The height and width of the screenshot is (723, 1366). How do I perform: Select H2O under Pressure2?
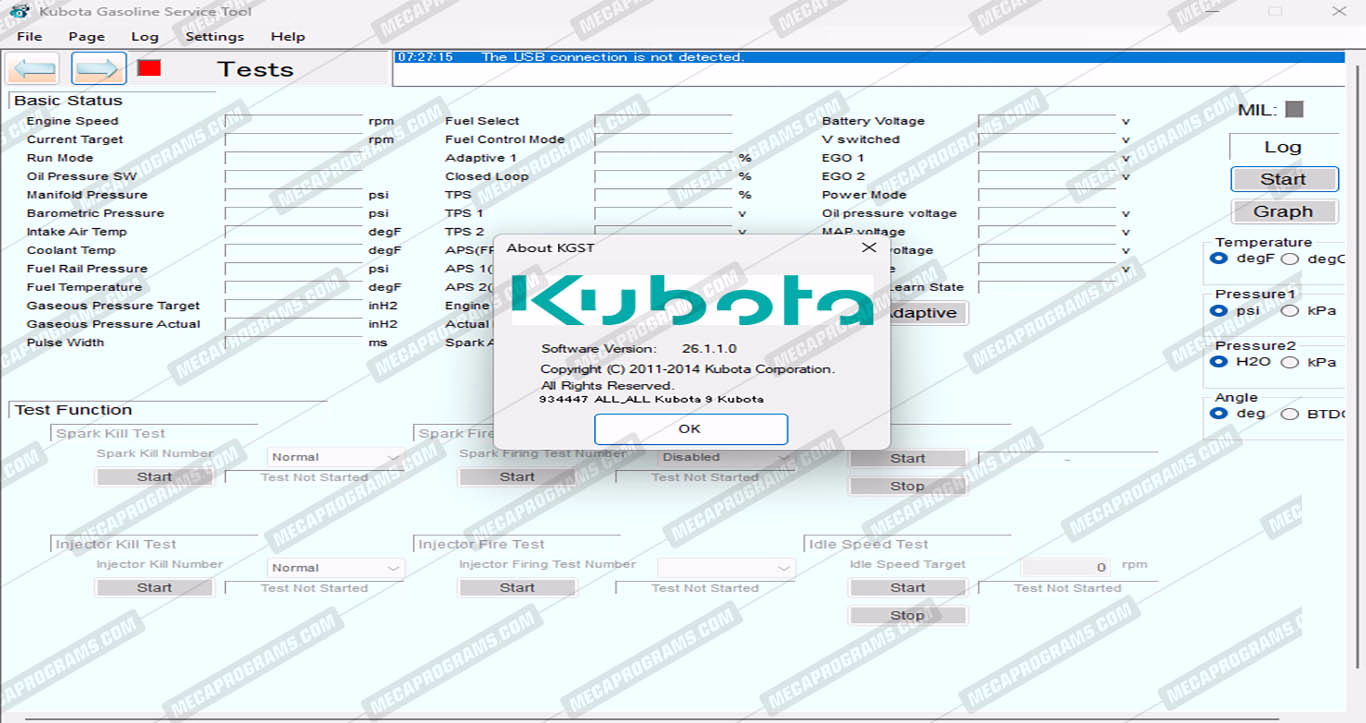1218,362
